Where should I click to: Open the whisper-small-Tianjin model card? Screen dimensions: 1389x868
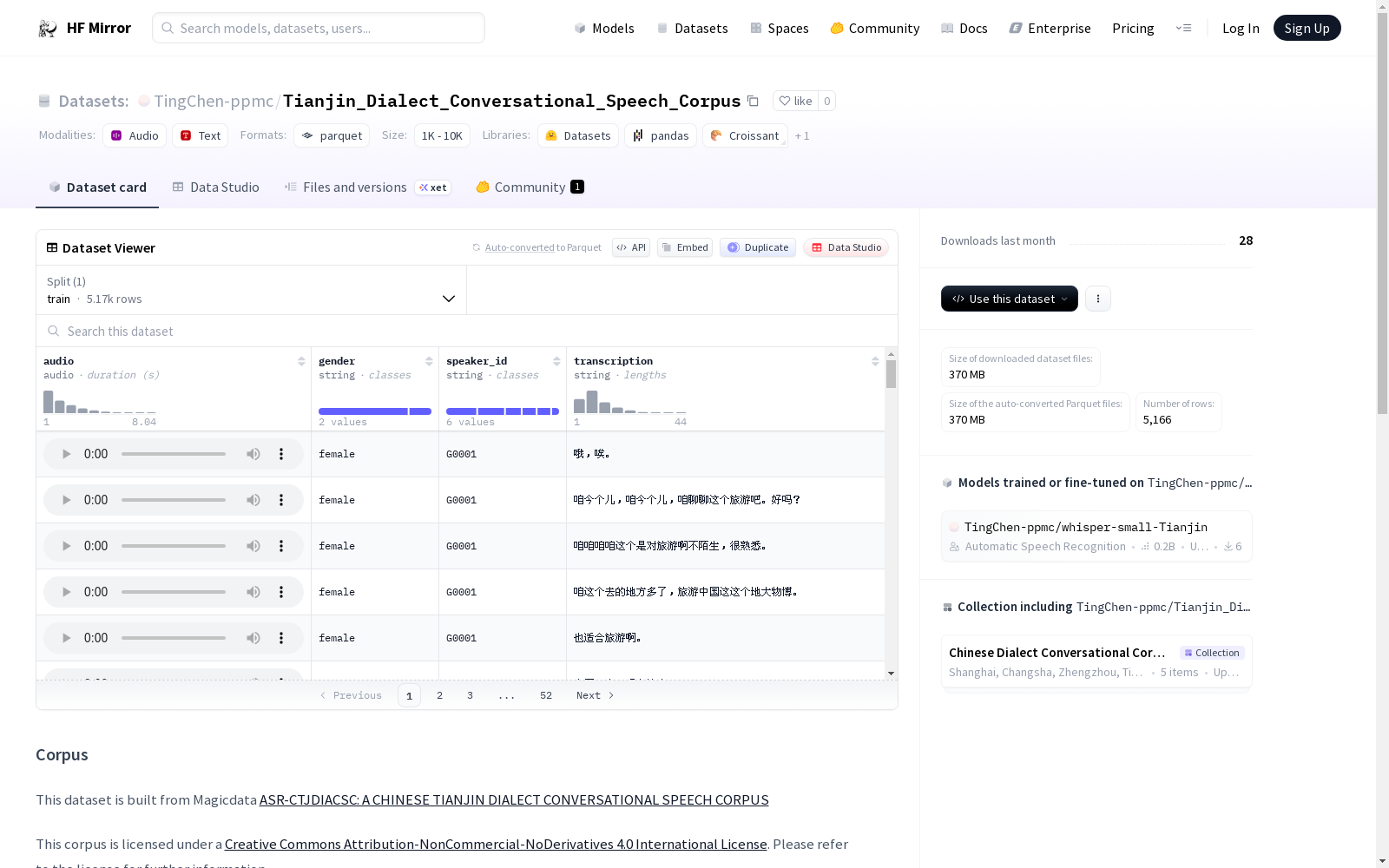point(1096,536)
